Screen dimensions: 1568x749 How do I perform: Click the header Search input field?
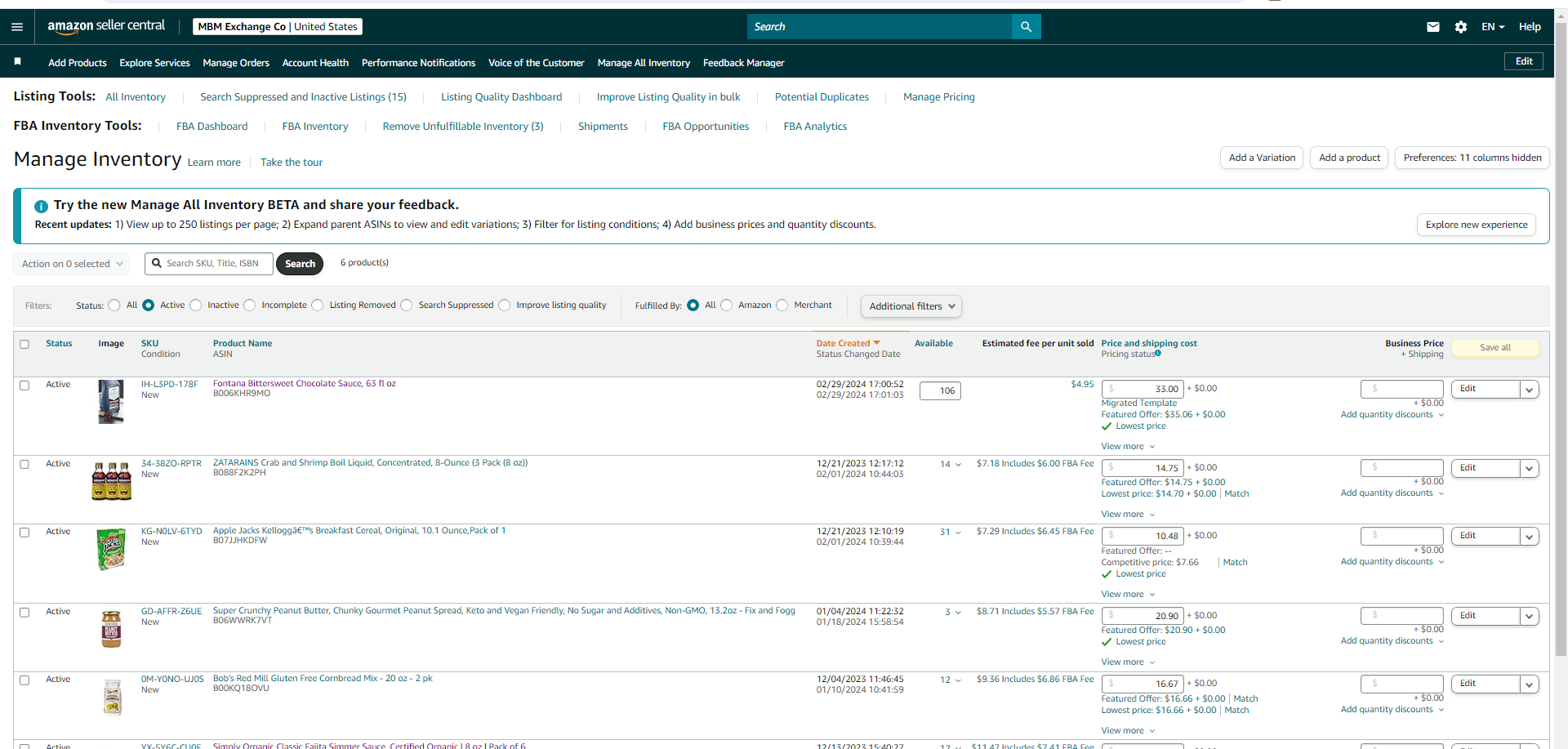[x=880, y=27]
